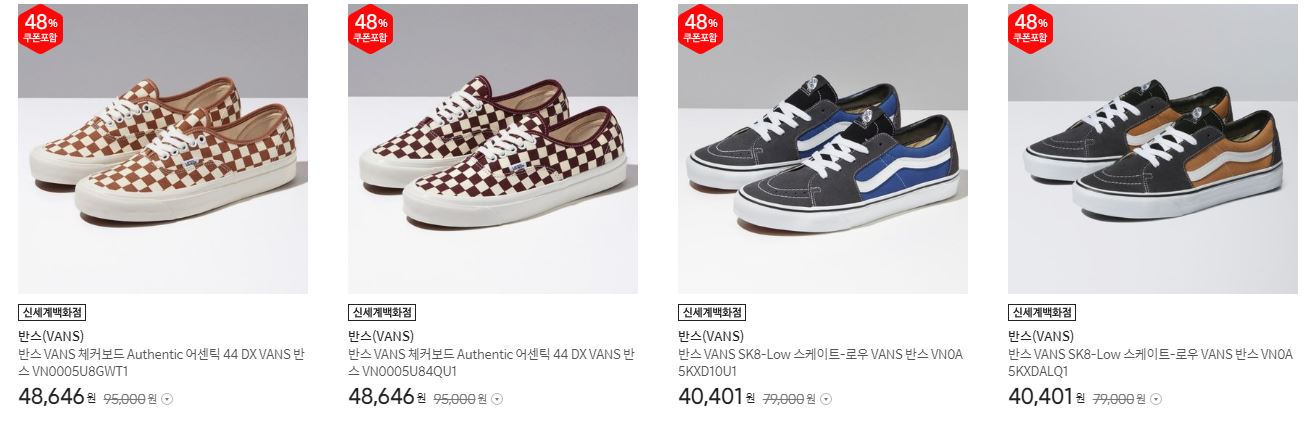Expand price details arrow for VN0A5KXDALQ1
Viewport: 1308px width, 433px height.
click(1157, 399)
